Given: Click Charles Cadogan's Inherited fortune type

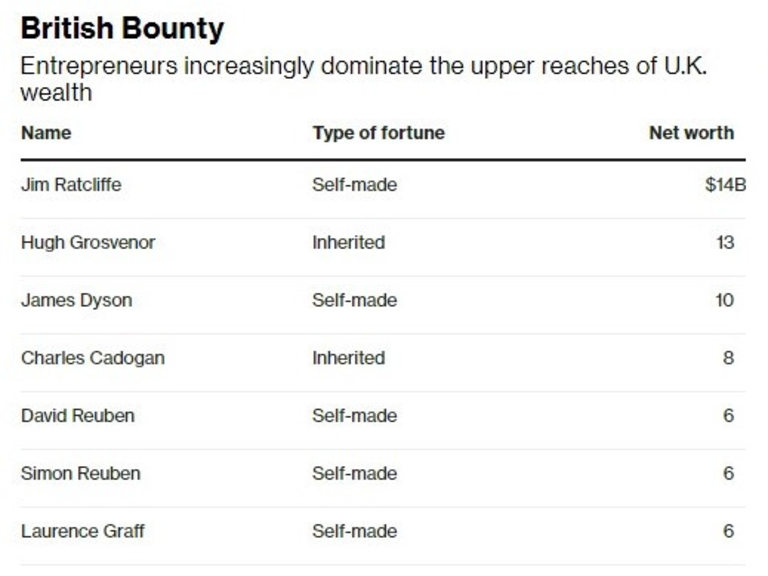Looking at the screenshot, I should (x=348, y=358).
